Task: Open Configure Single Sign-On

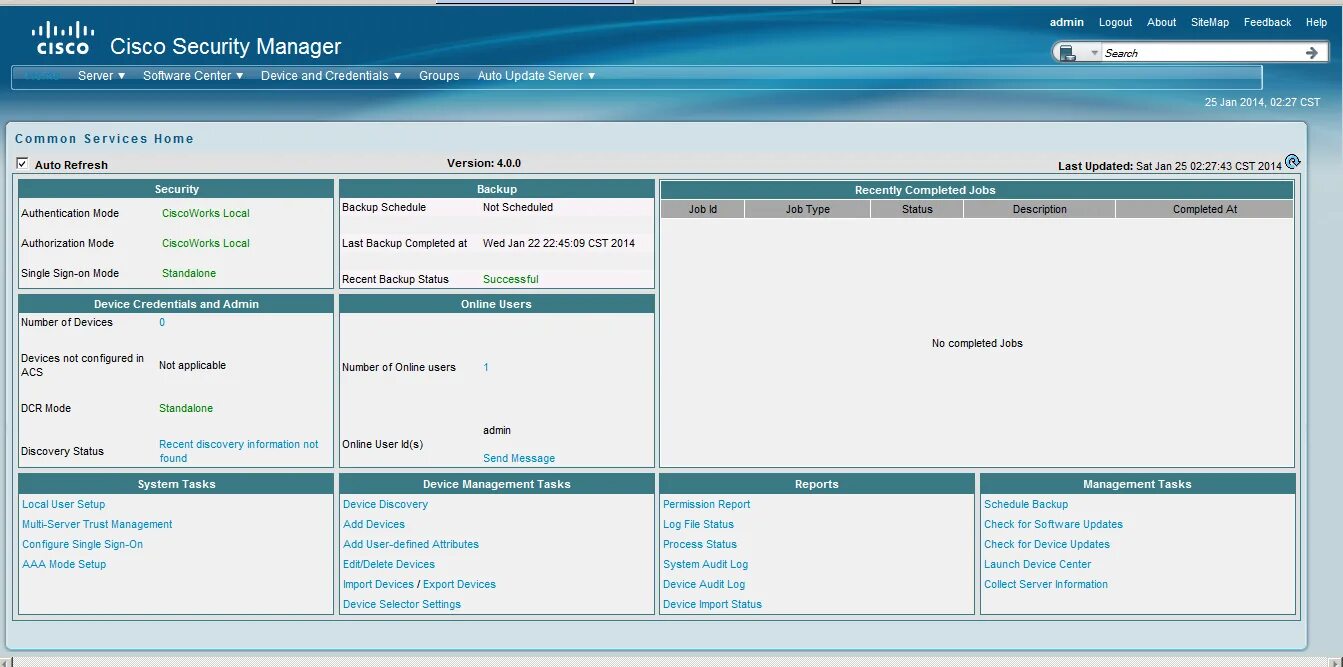Action: coord(82,544)
